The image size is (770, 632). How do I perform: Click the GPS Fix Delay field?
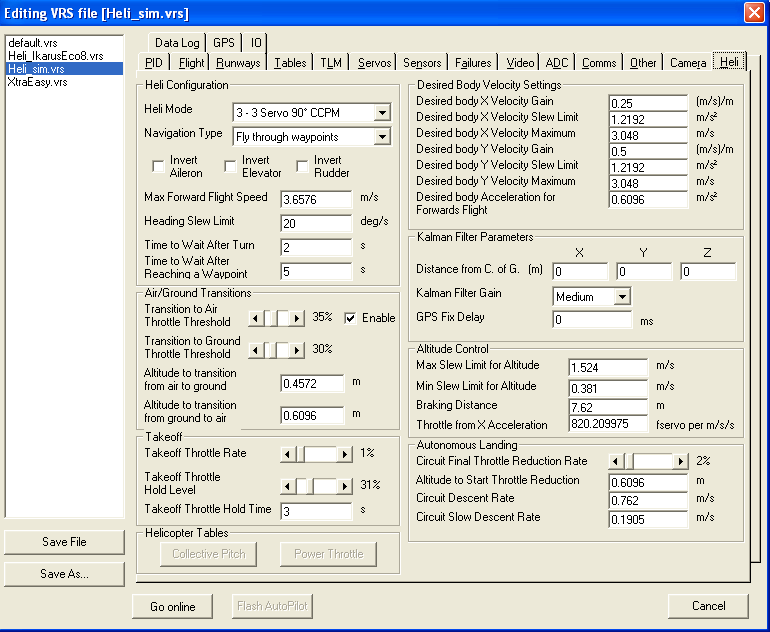point(592,320)
